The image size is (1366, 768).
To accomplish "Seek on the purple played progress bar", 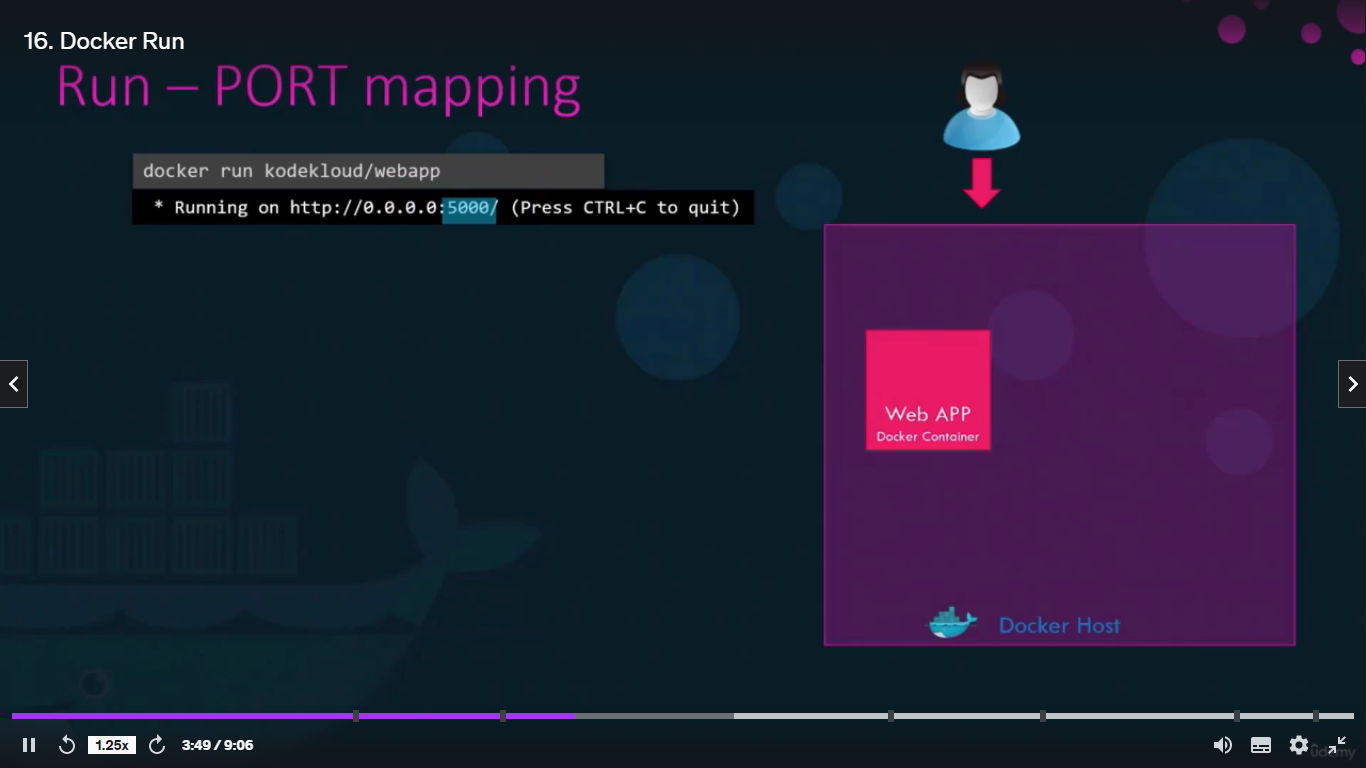I will 293,716.
